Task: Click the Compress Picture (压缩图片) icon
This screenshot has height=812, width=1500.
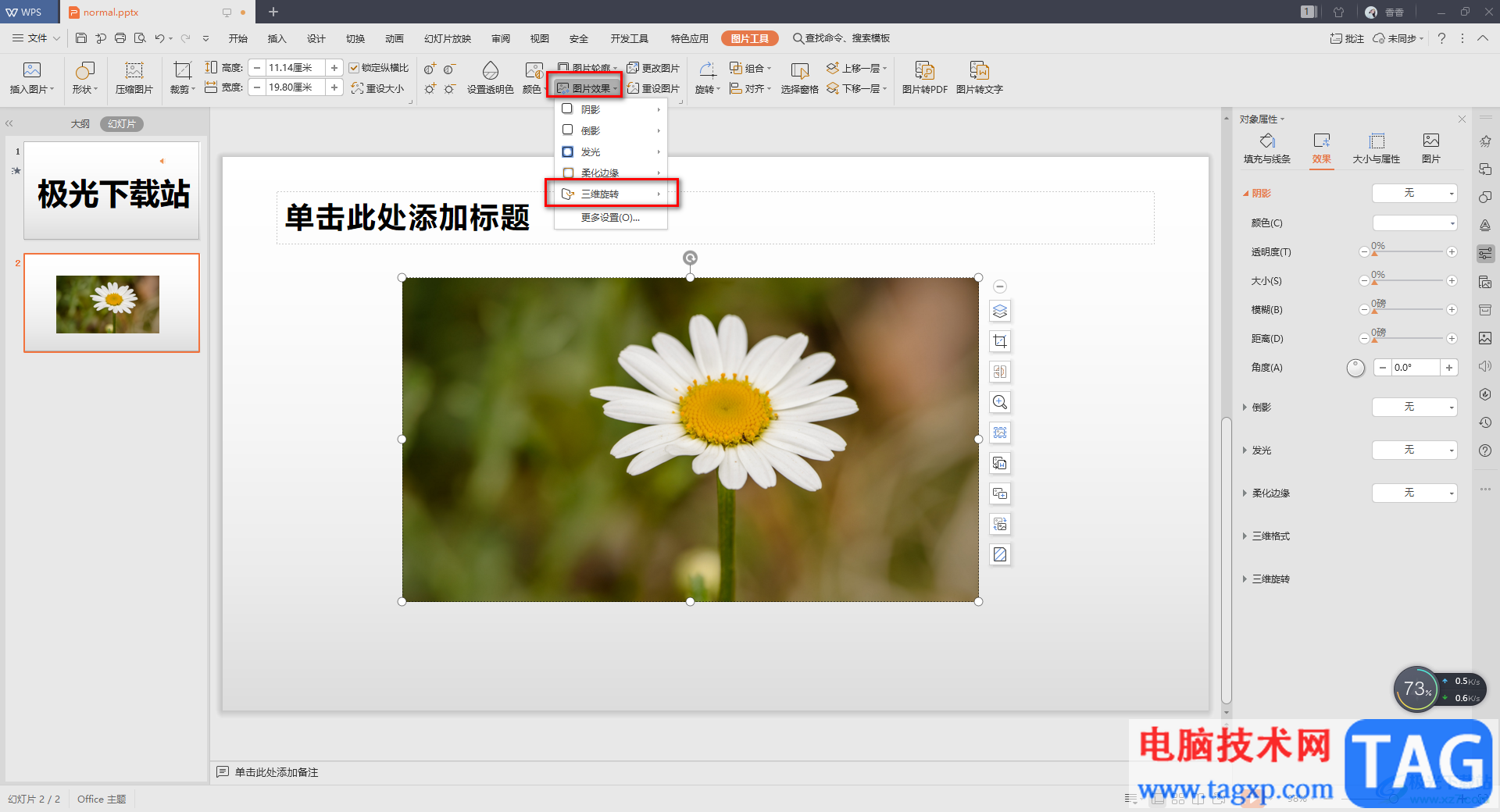Action: [x=134, y=70]
